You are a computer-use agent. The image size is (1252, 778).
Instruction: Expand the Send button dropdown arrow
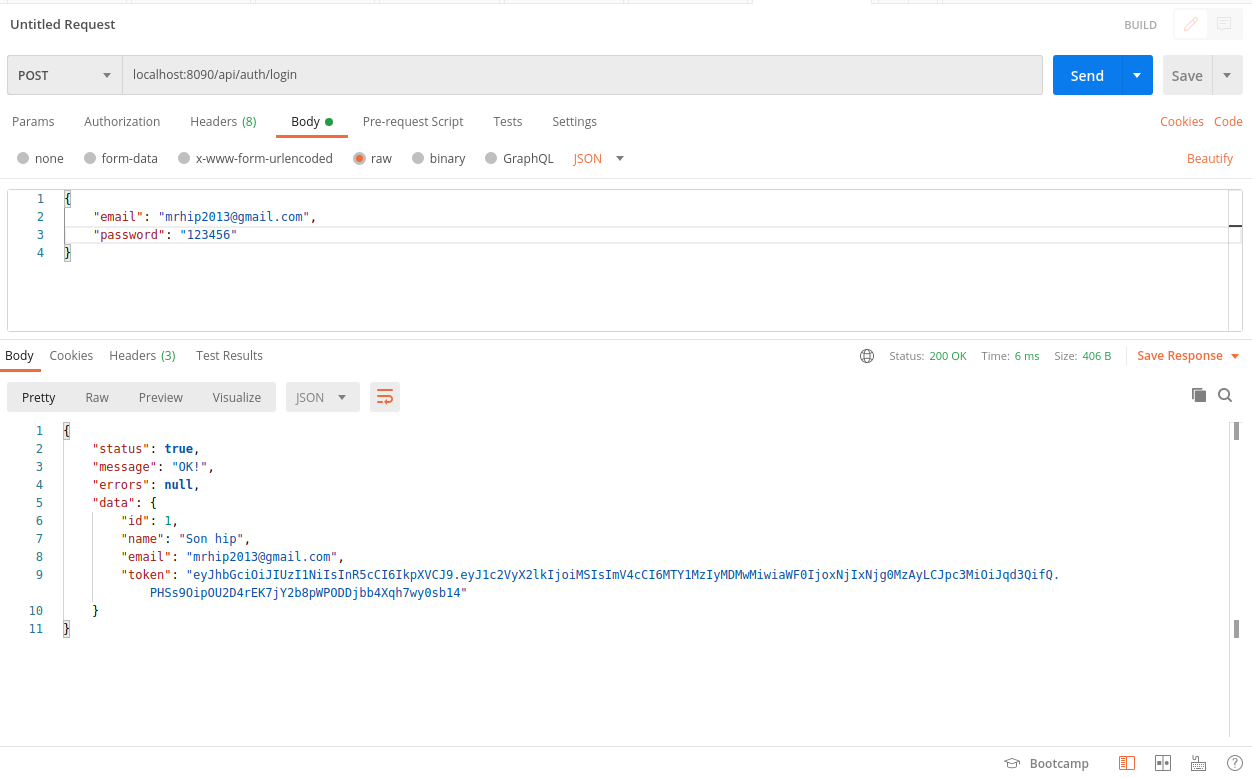1136,75
